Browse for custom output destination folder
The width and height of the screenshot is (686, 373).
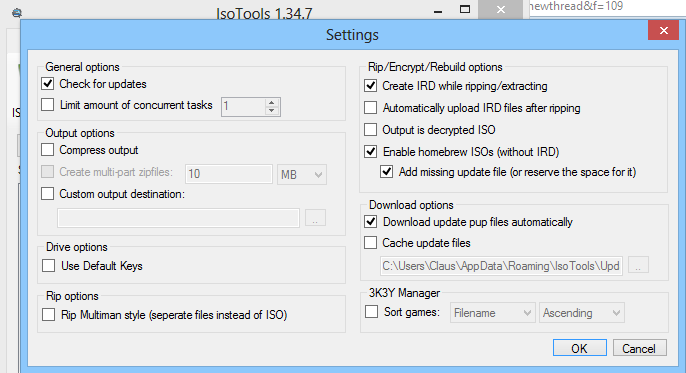click(x=315, y=218)
